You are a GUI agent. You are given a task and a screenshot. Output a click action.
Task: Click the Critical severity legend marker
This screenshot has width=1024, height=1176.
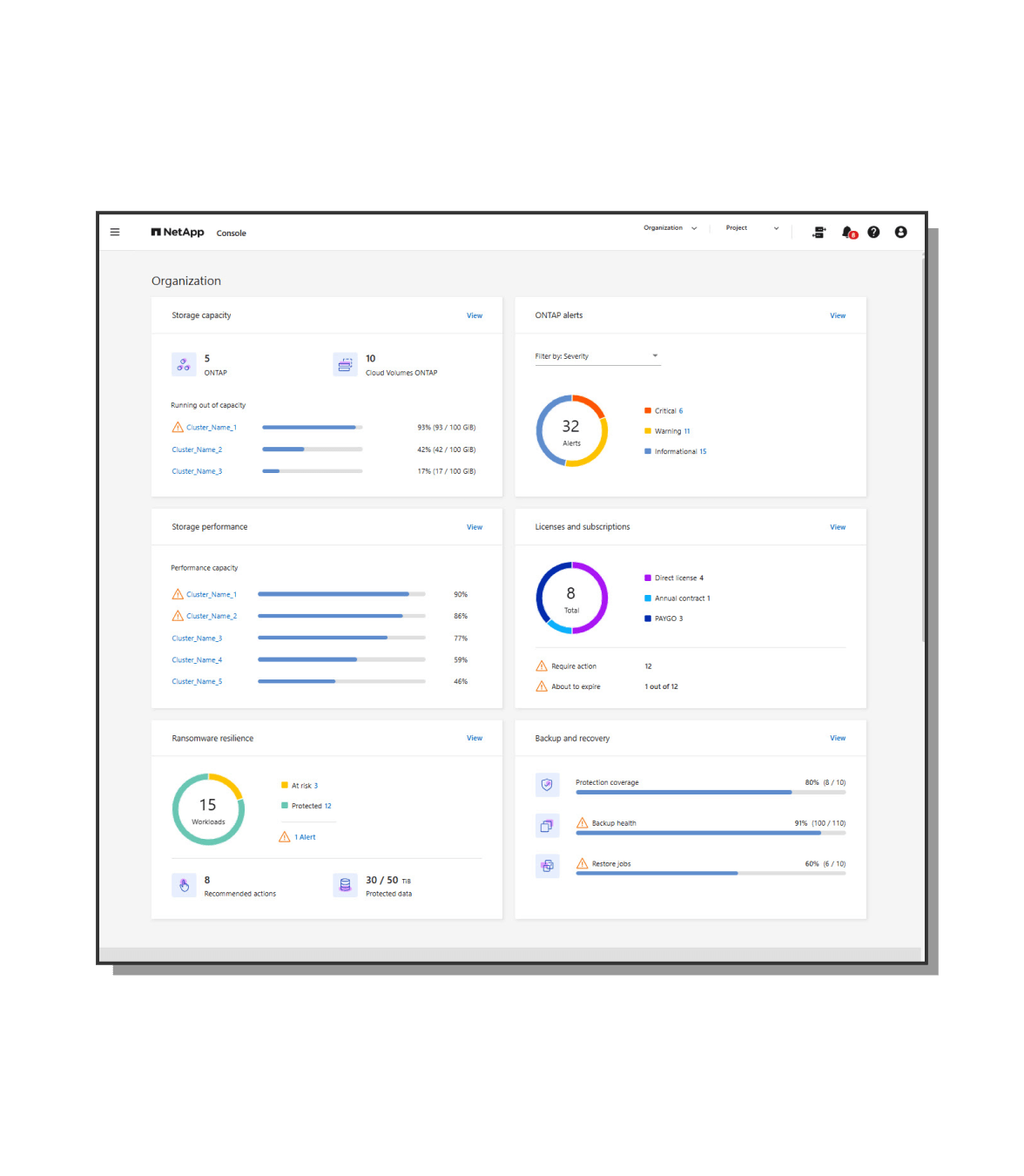(648, 410)
